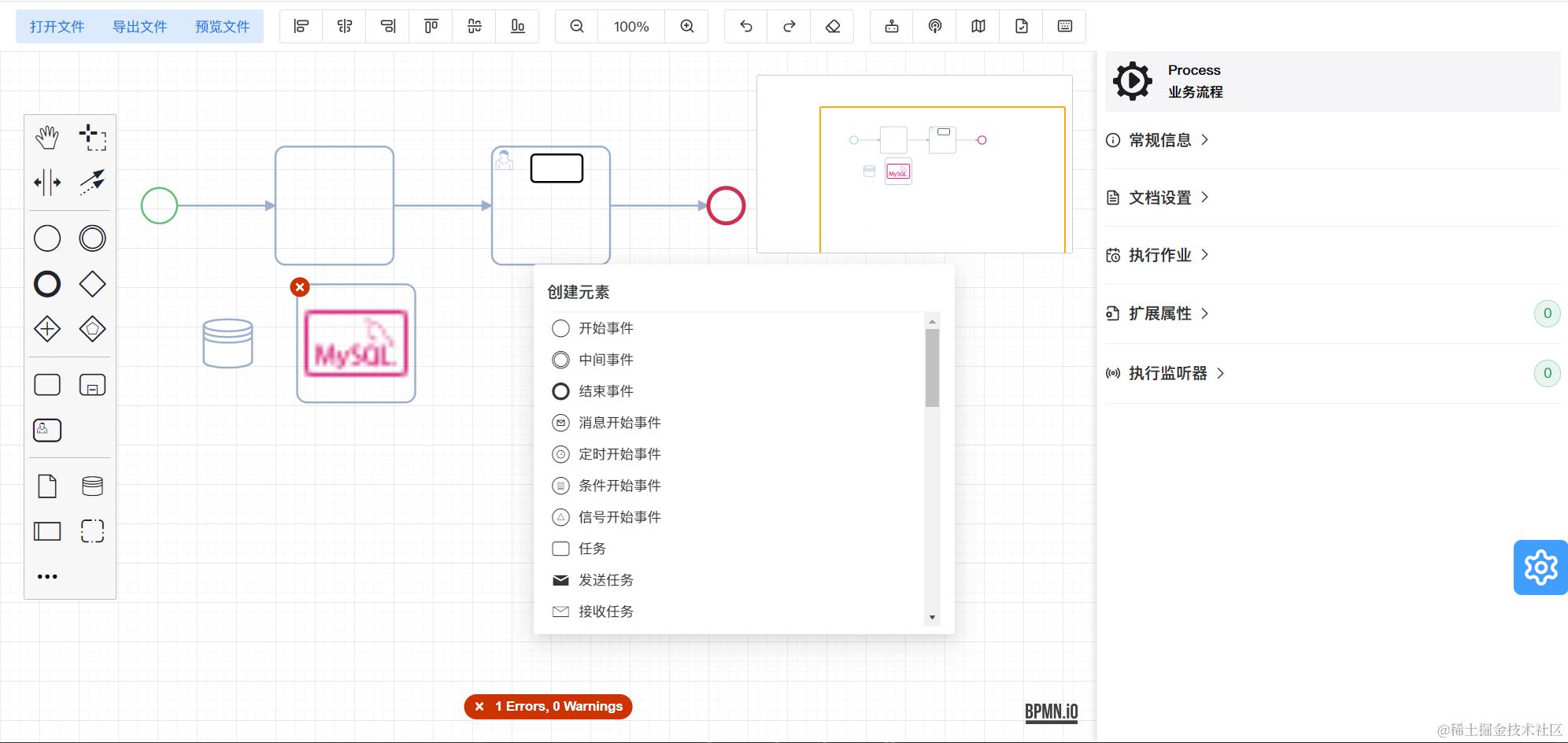Toggle the minimap map icon
The width and height of the screenshot is (1568, 743).
click(x=978, y=27)
